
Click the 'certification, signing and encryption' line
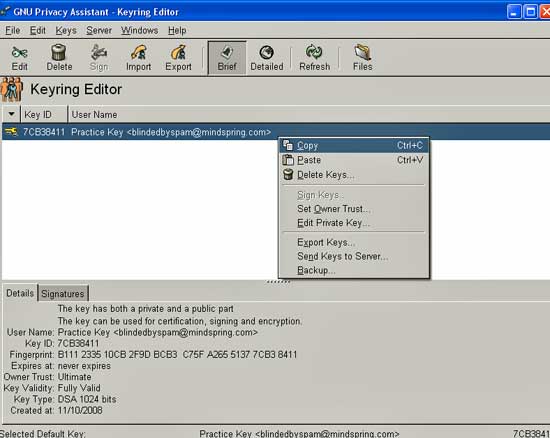[x=180, y=321]
